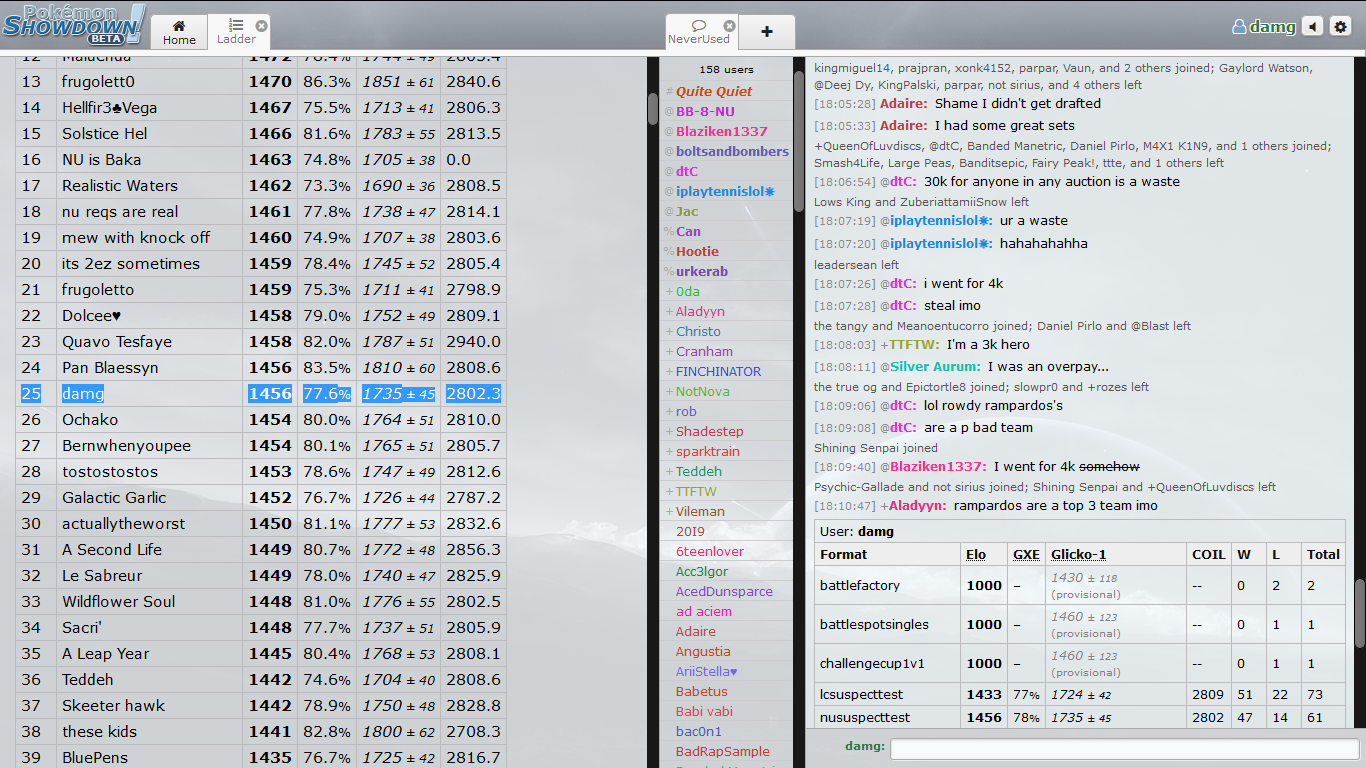Click the Elo column header
This screenshot has height=768, width=1366.
[975, 554]
